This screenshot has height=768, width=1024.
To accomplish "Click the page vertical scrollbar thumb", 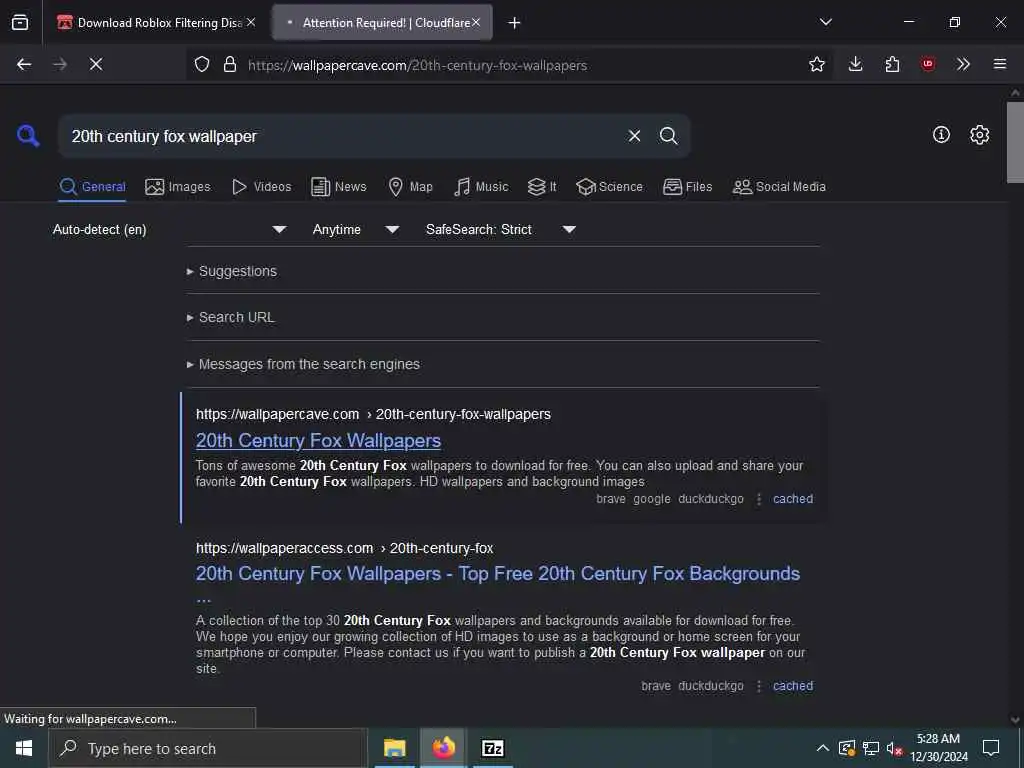I will pyautogui.click(x=1015, y=142).
